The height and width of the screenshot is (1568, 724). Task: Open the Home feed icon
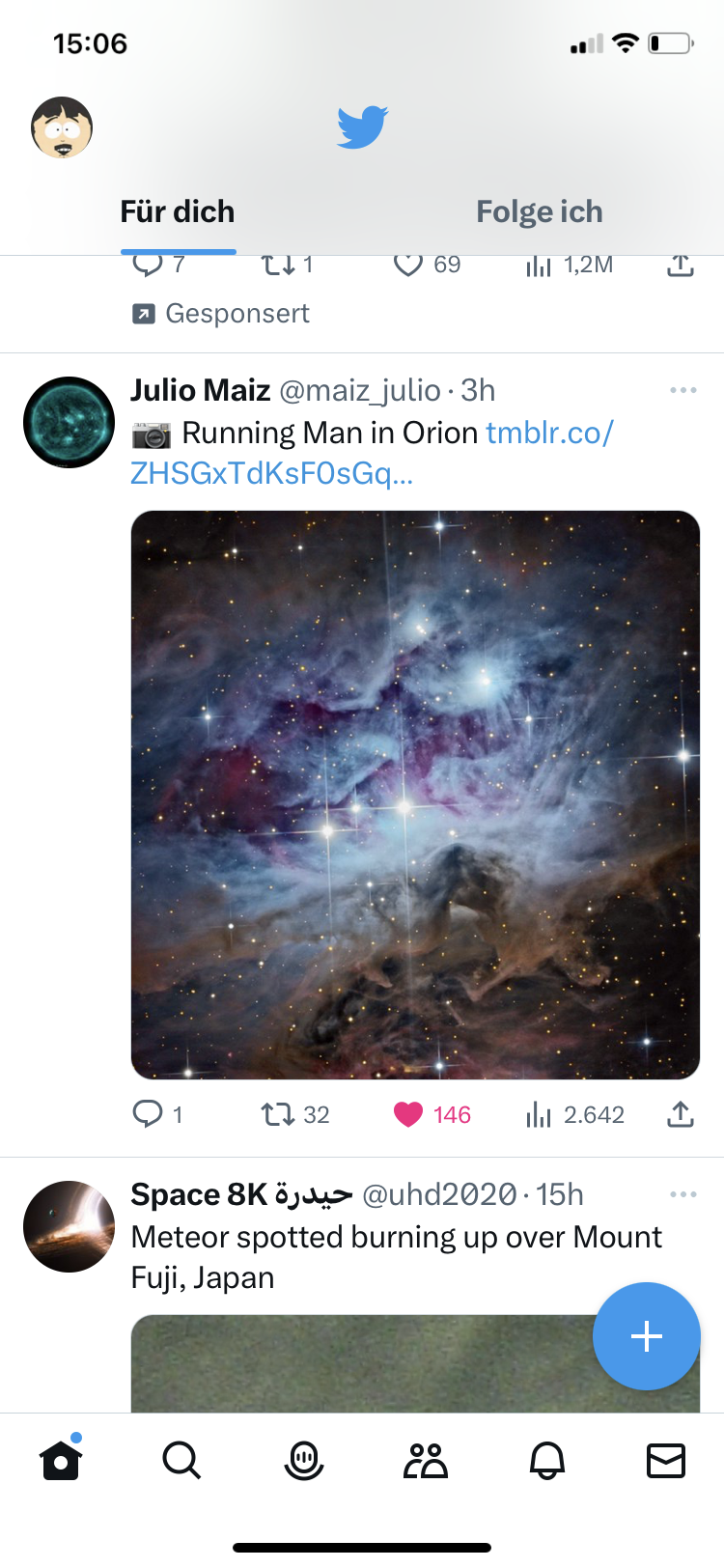click(x=60, y=1460)
